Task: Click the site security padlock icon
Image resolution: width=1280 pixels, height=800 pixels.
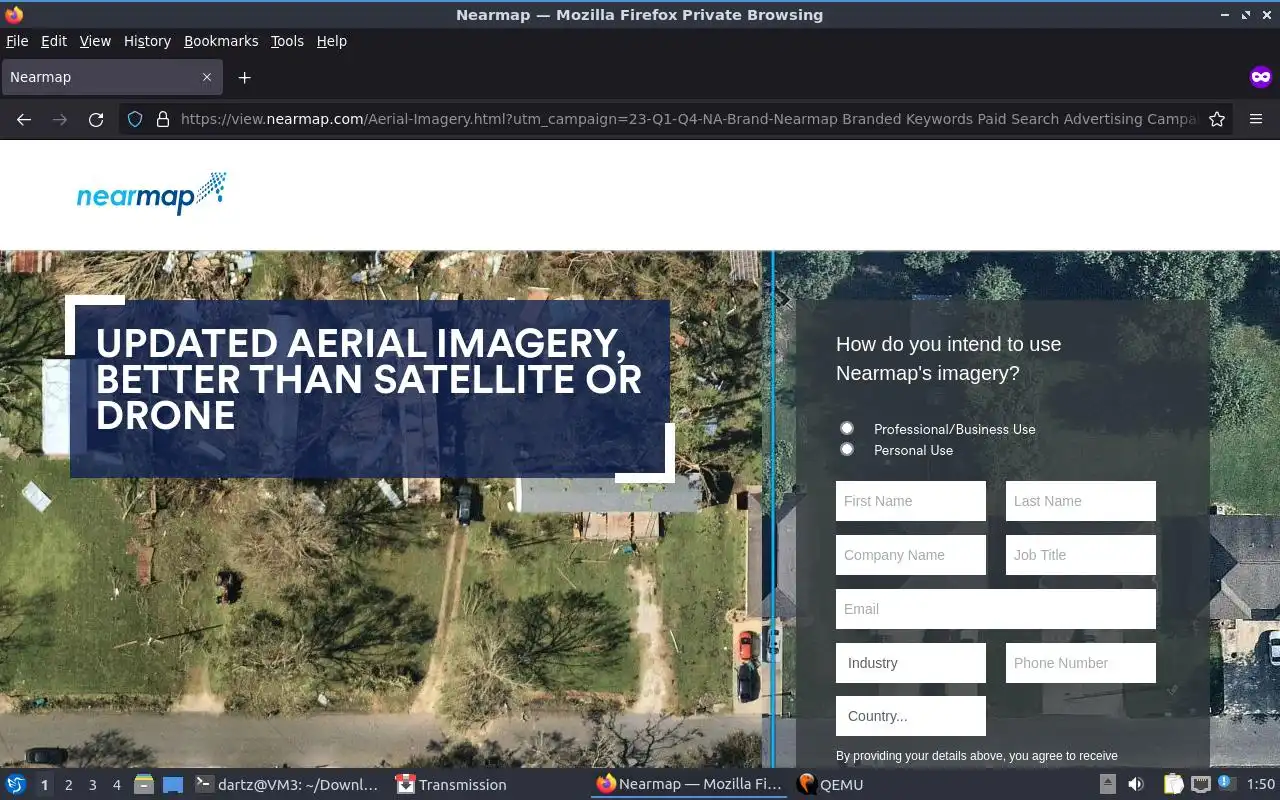Action: [x=163, y=119]
